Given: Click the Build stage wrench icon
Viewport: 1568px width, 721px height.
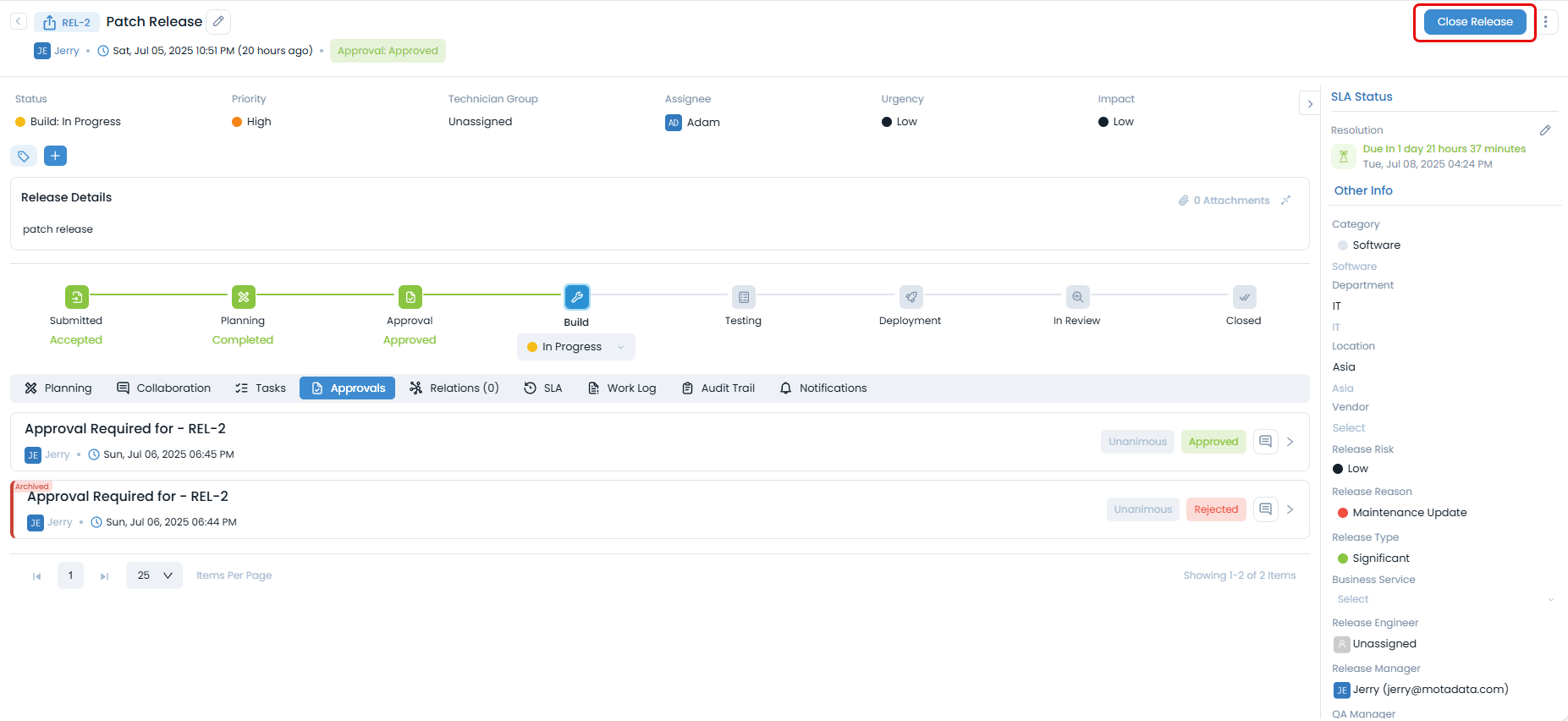Looking at the screenshot, I should coord(576,297).
